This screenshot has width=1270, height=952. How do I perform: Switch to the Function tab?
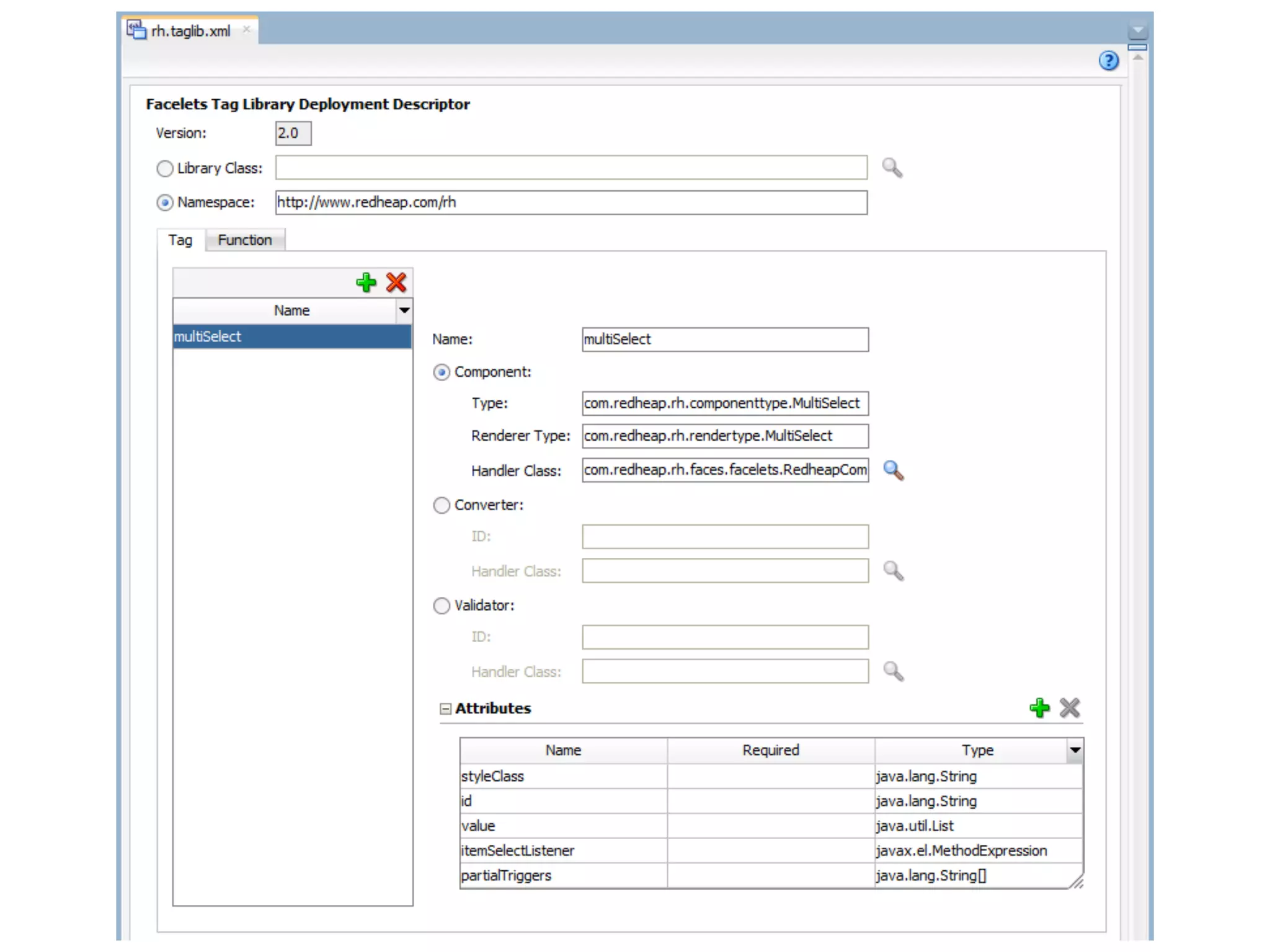(244, 240)
